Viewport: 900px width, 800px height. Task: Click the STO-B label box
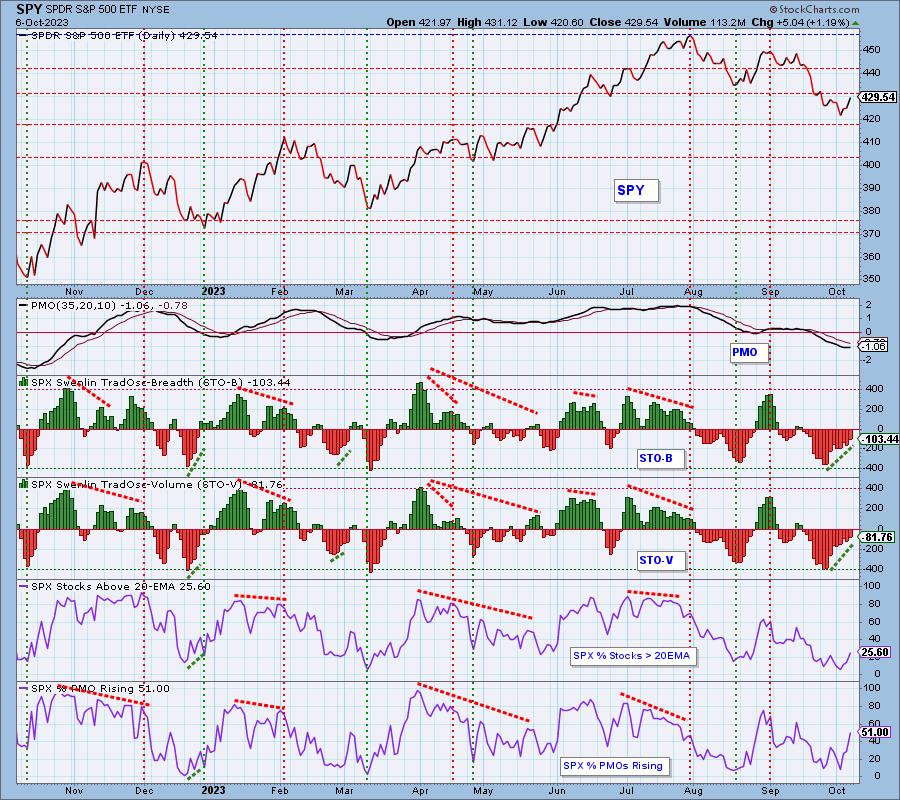click(661, 458)
